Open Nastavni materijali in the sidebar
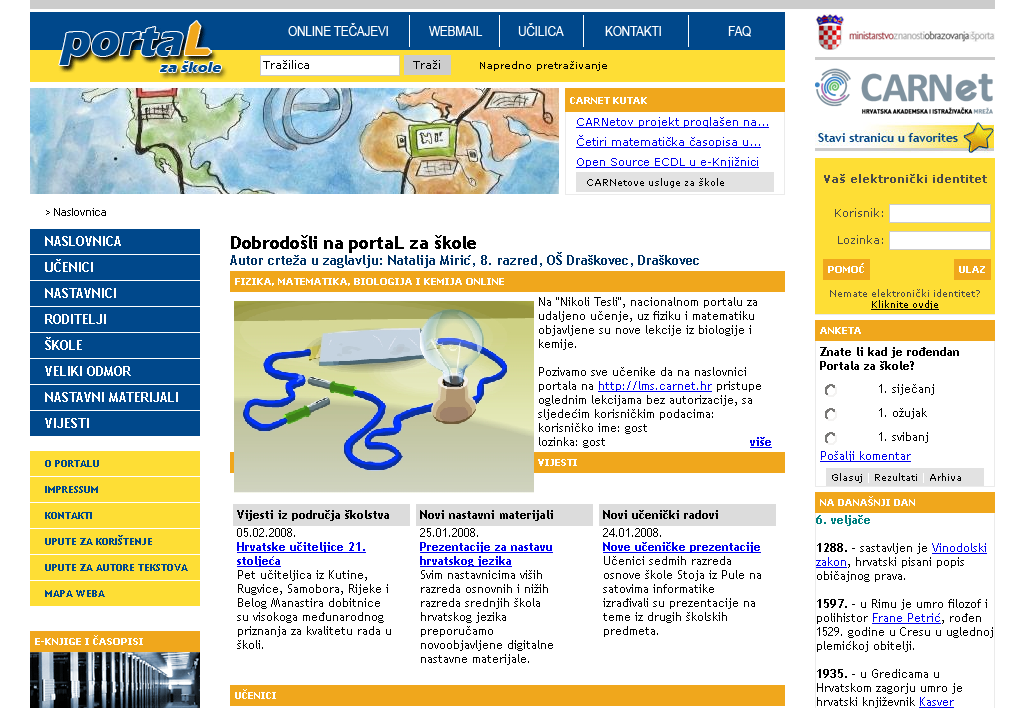 tap(115, 398)
